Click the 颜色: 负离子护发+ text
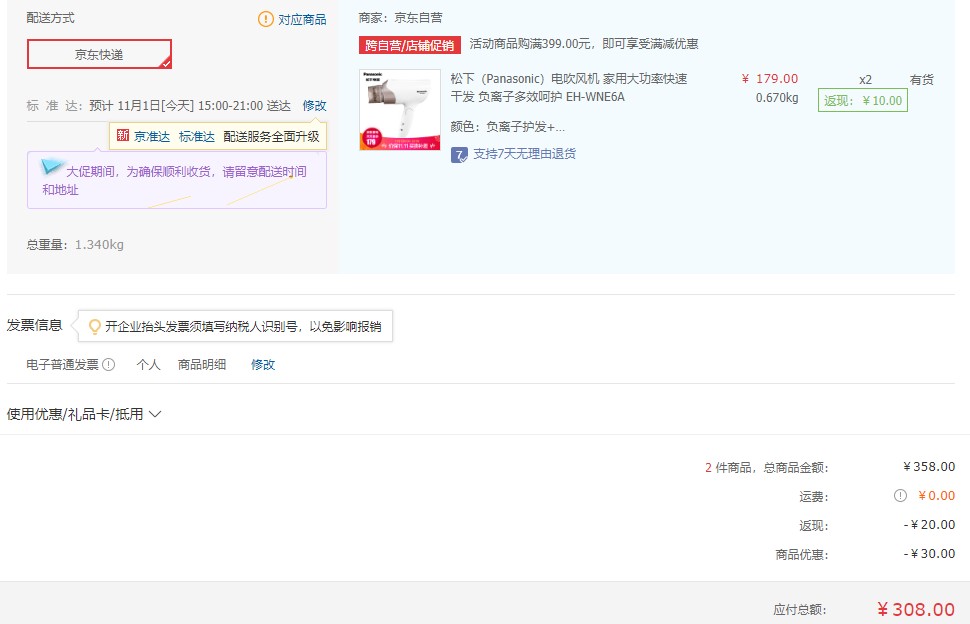The height and width of the screenshot is (624, 970). (x=507, y=127)
